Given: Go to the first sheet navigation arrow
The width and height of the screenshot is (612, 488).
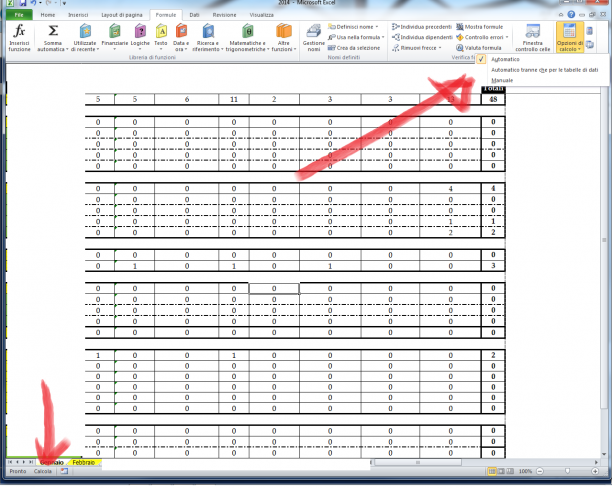Looking at the screenshot, I should pos(10,462).
